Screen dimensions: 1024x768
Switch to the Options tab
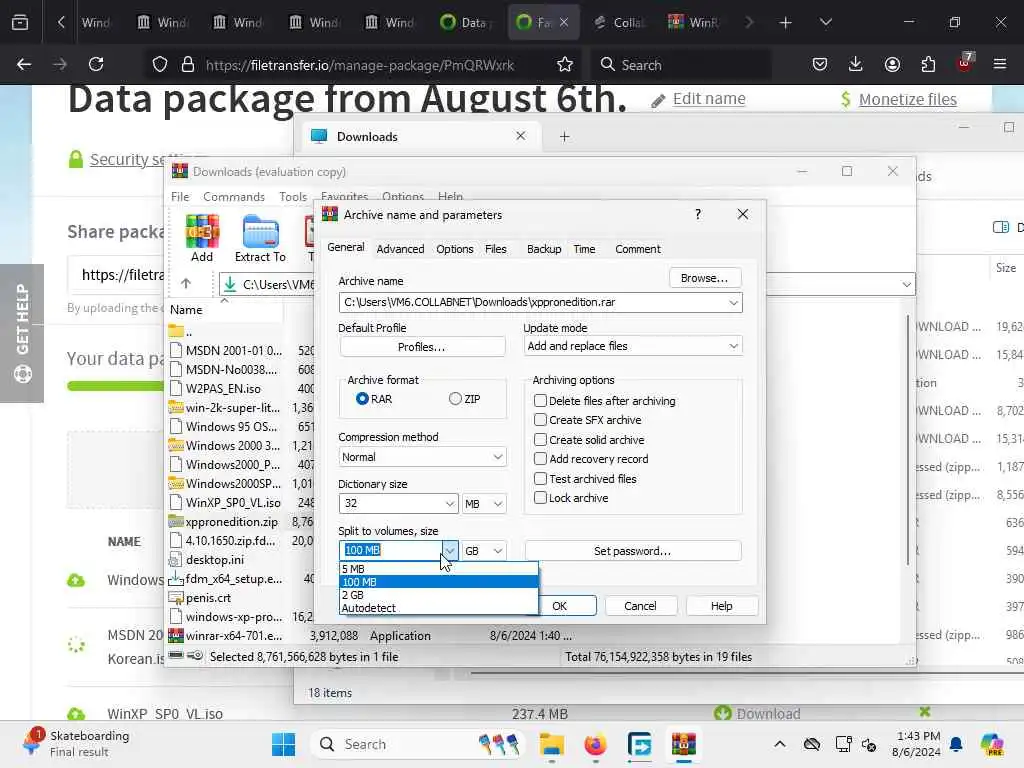[x=455, y=249]
